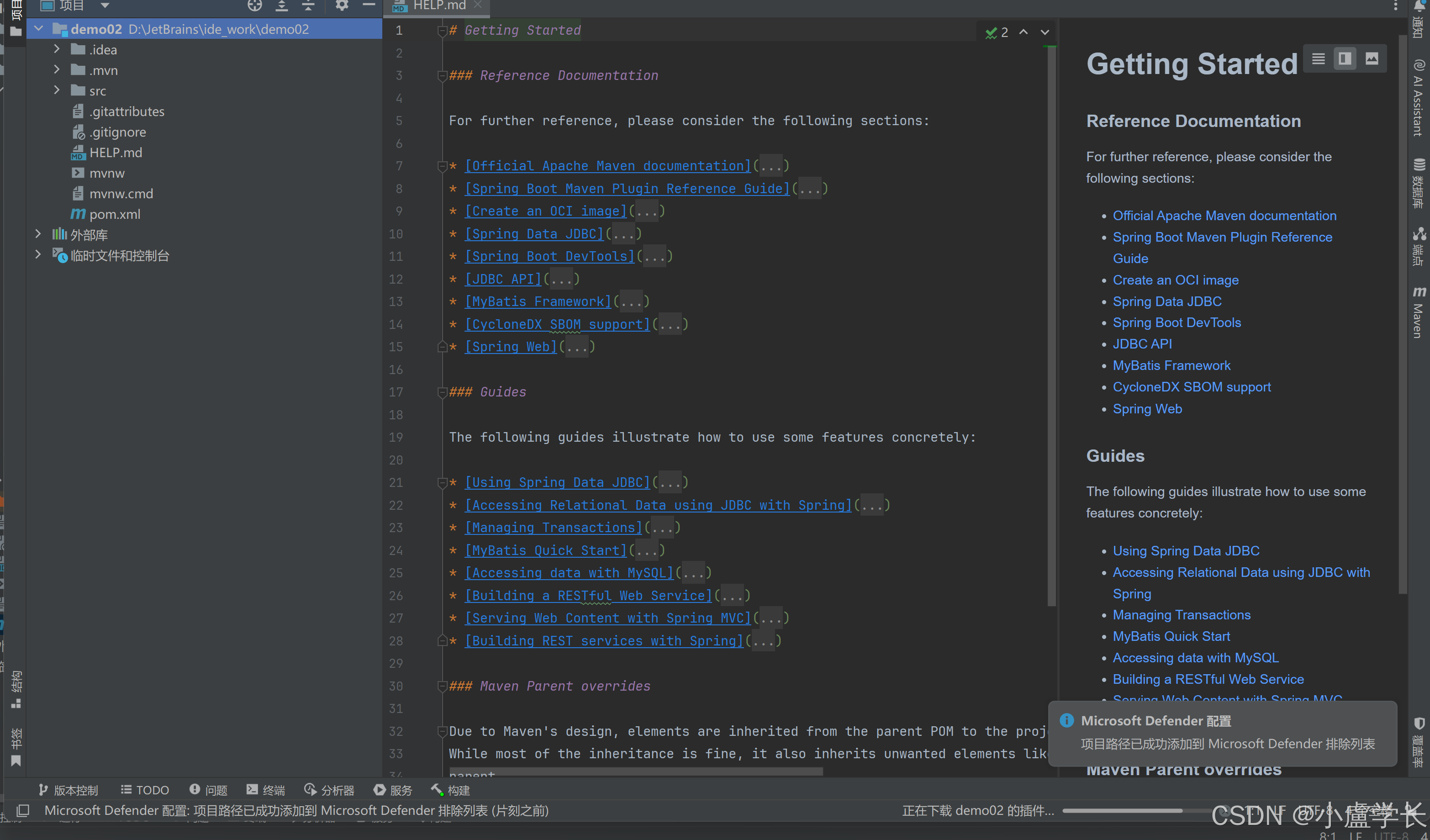Expand the src folder
The height and width of the screenshot is (840, 1430).
(x=57, y=90)
